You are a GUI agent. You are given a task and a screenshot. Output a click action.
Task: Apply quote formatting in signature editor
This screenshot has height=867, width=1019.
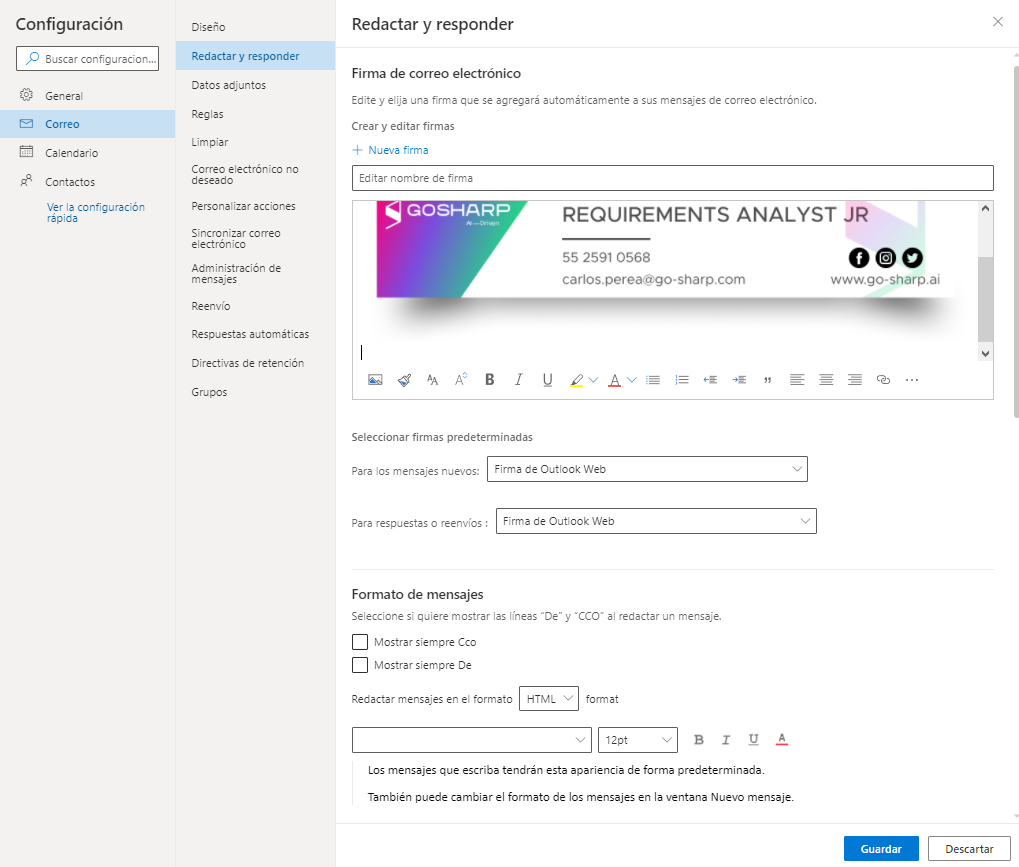click(767, 380)
